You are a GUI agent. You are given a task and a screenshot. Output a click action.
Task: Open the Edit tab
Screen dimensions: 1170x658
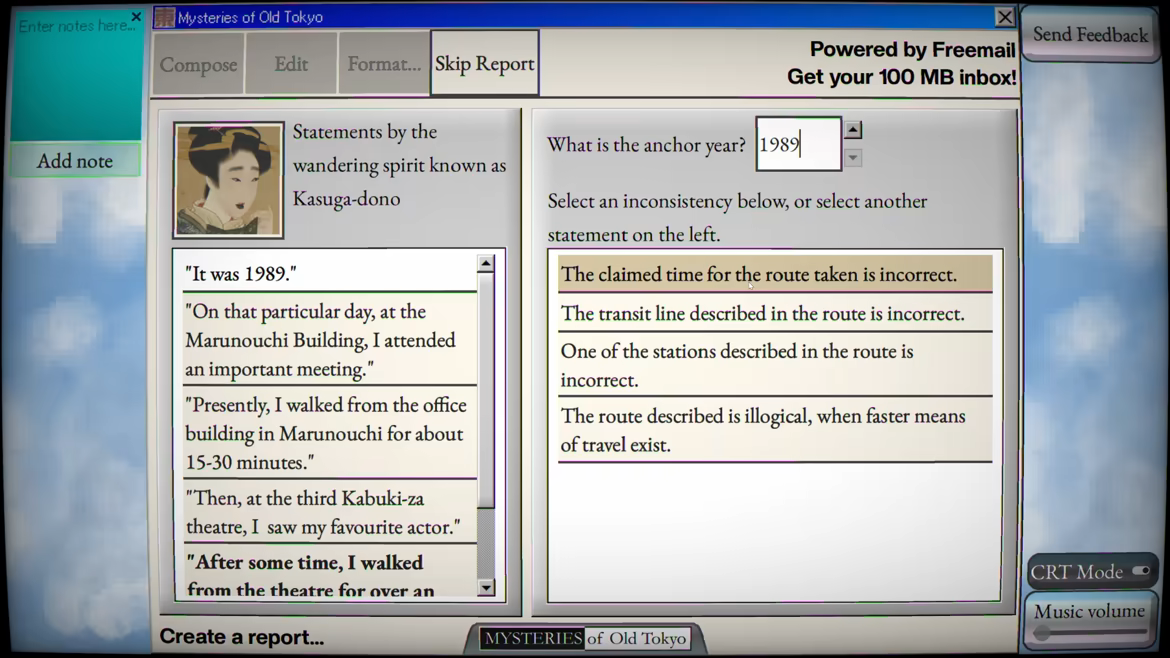click(x=291, y=64)
